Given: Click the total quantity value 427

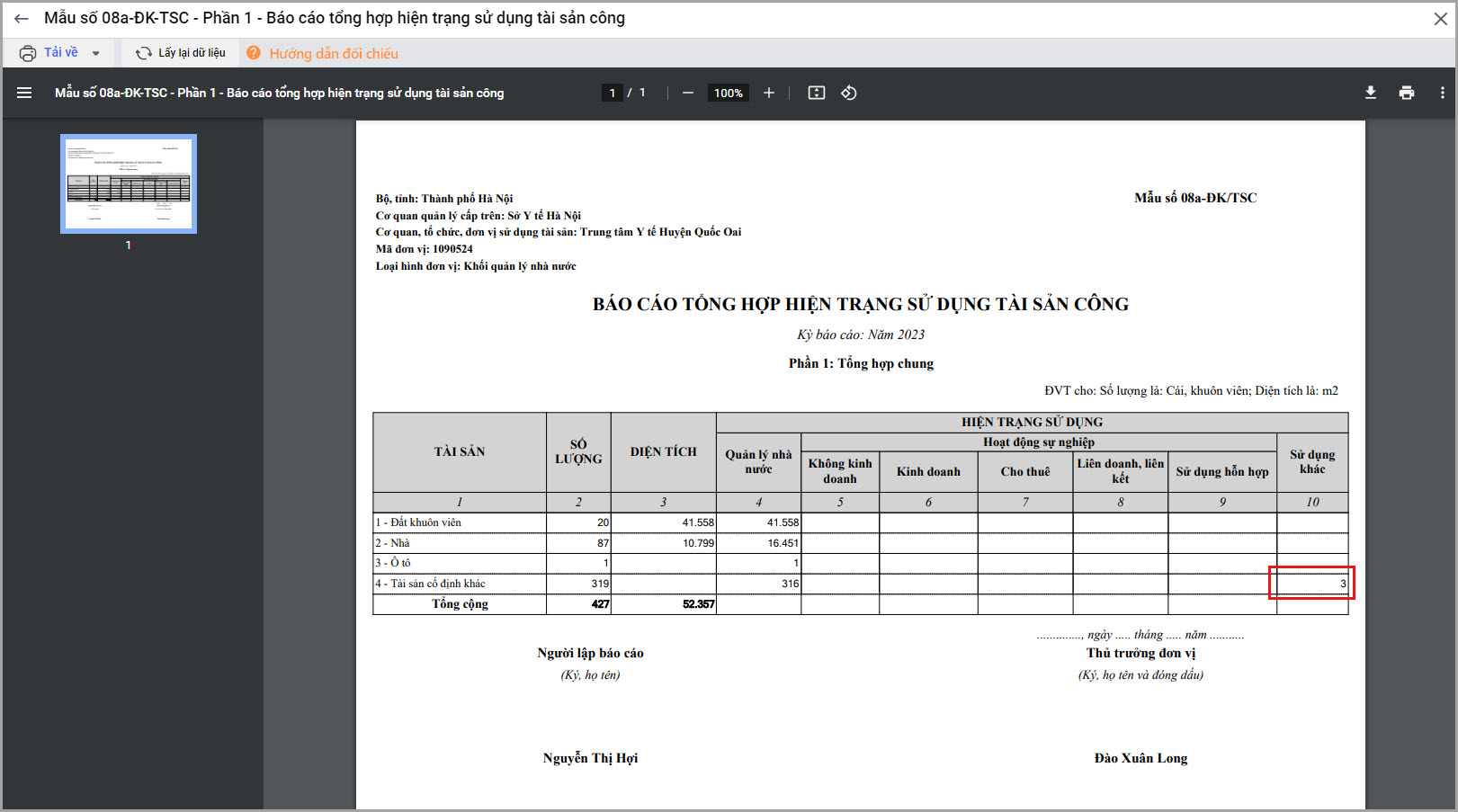Looking at the screenshot, I should tap(600, 604).
